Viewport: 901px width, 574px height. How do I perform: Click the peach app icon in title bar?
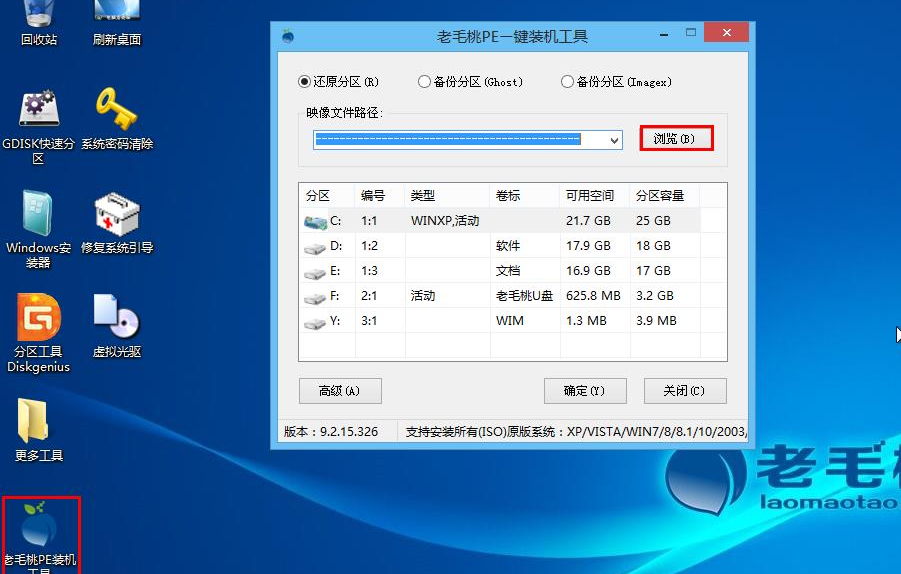coord(288,36)
